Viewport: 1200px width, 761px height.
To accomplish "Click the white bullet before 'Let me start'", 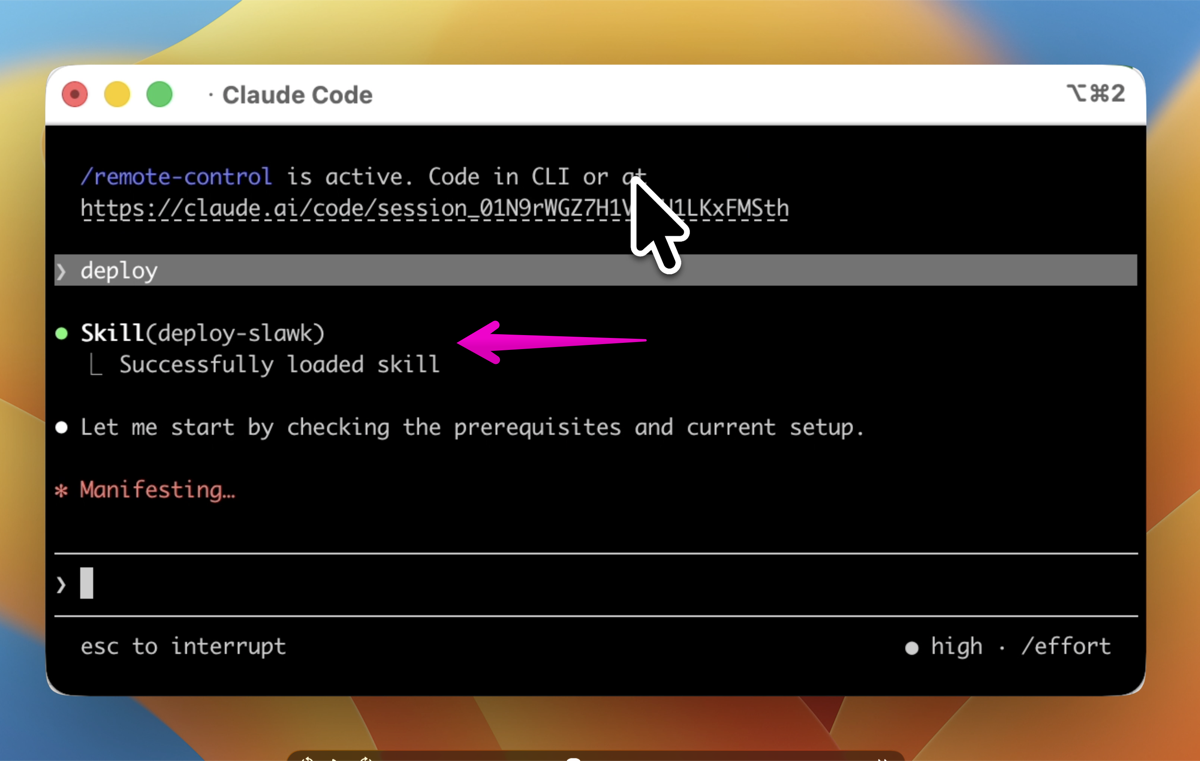I will (x=62, y=427).
